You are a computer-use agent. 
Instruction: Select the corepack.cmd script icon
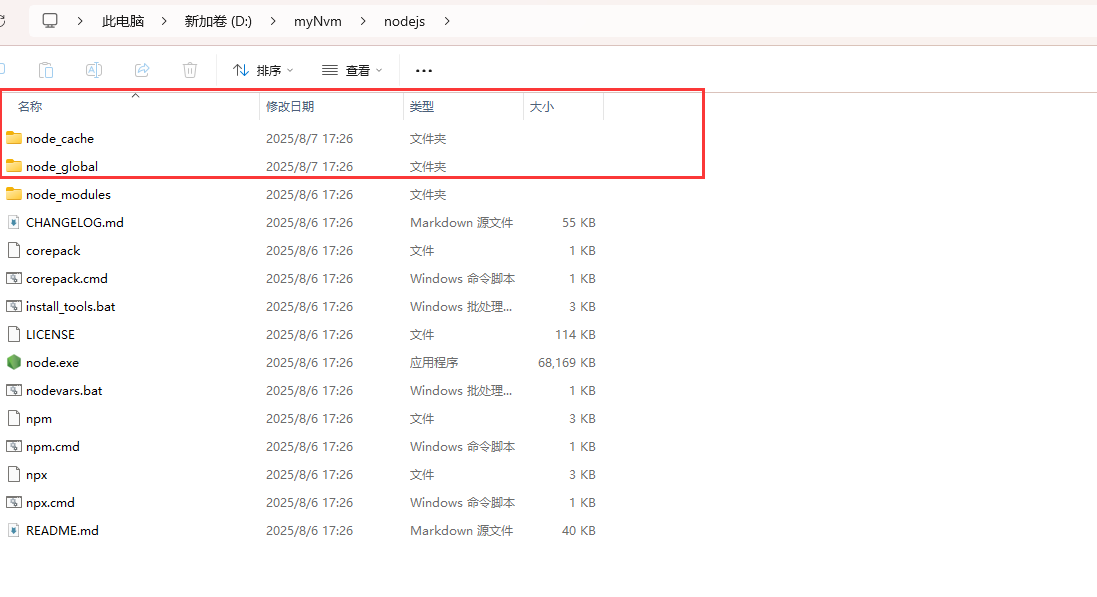click(14, 278)
